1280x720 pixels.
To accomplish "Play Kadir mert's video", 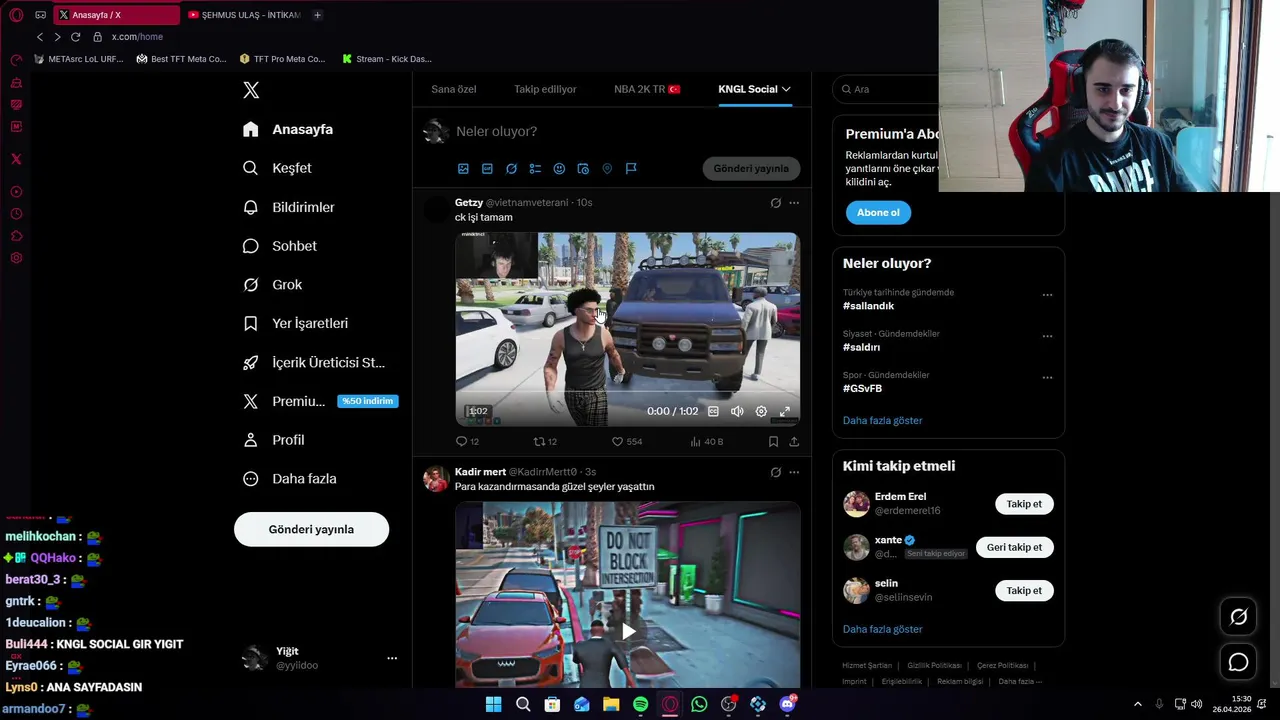I will pyautogui.click(x=628, y=631).
